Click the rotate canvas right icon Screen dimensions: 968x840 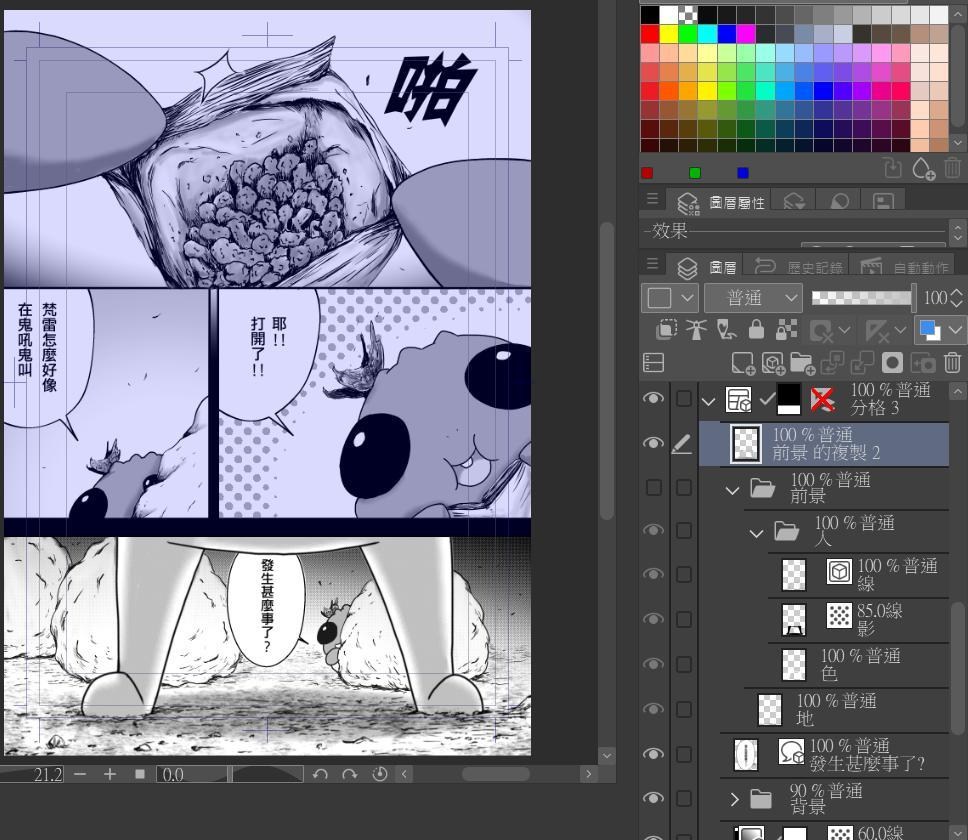click(349, 774)
